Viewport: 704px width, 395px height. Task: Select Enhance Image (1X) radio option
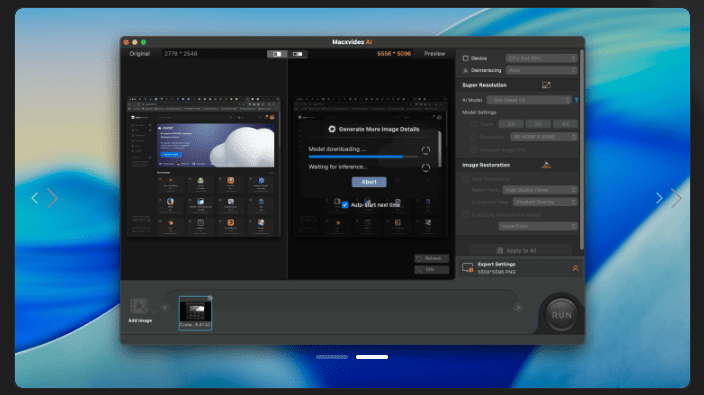(474, 150)
